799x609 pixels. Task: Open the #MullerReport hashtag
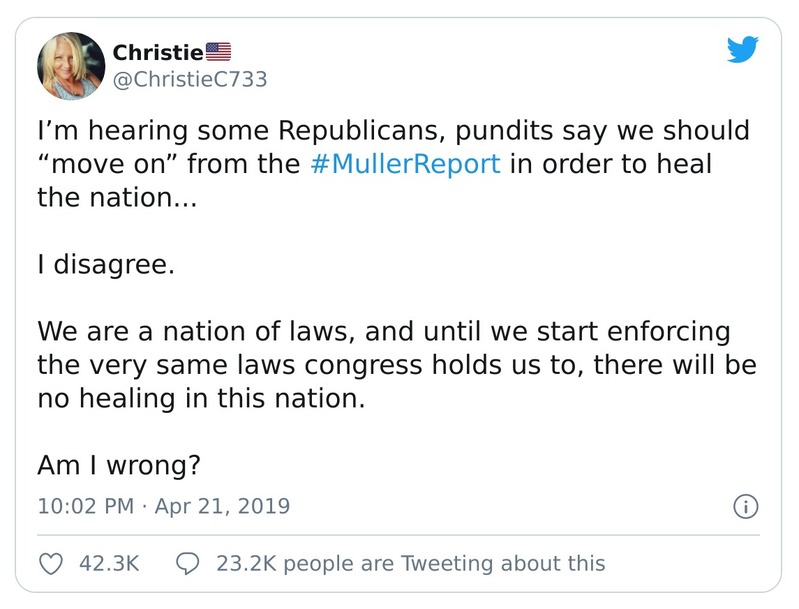(405, 163)
